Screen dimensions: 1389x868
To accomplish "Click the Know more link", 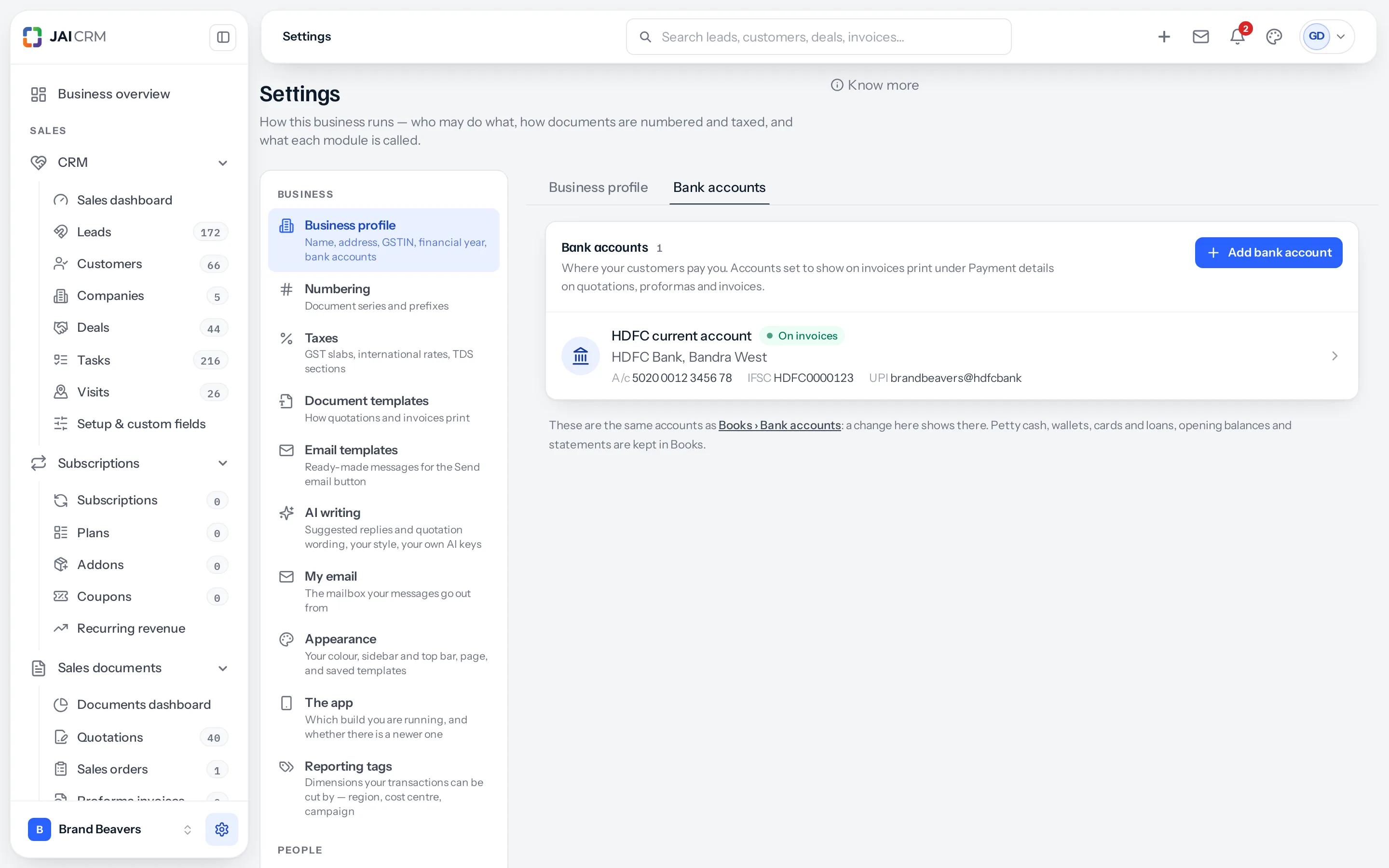I will (875, 85).
